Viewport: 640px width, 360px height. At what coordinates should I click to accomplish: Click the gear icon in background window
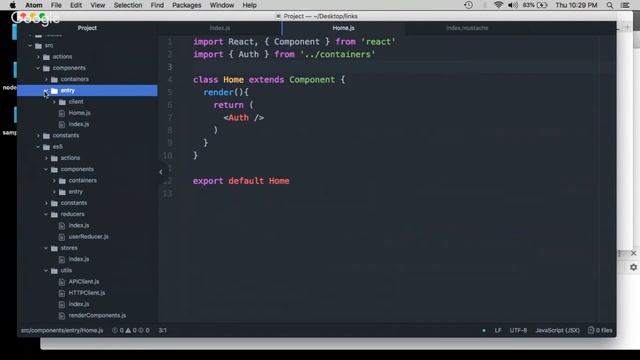[x=633, y=267]
